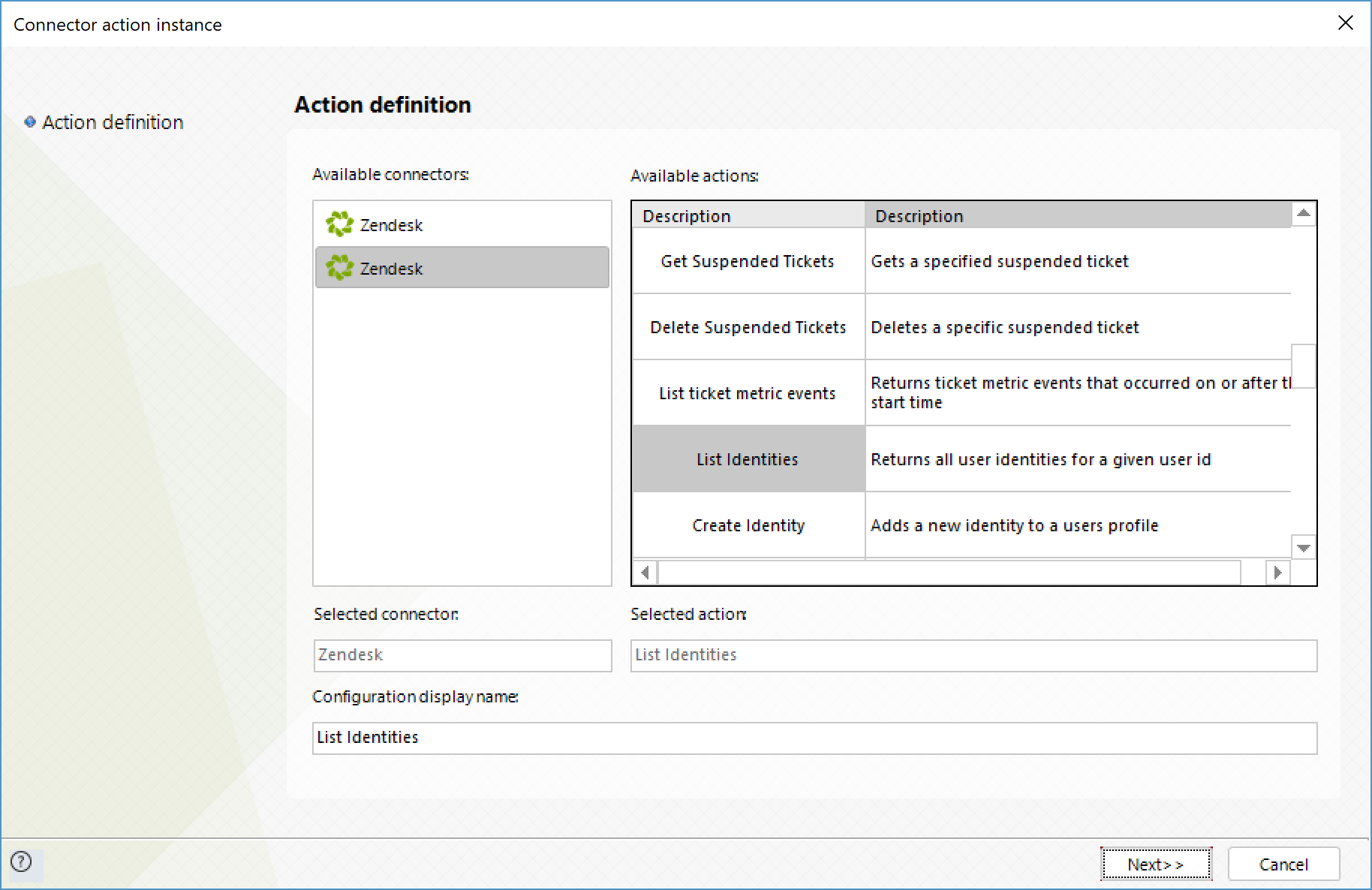Close the Connector action instance dialog
1372x890 pixels.
point(1345,23)
